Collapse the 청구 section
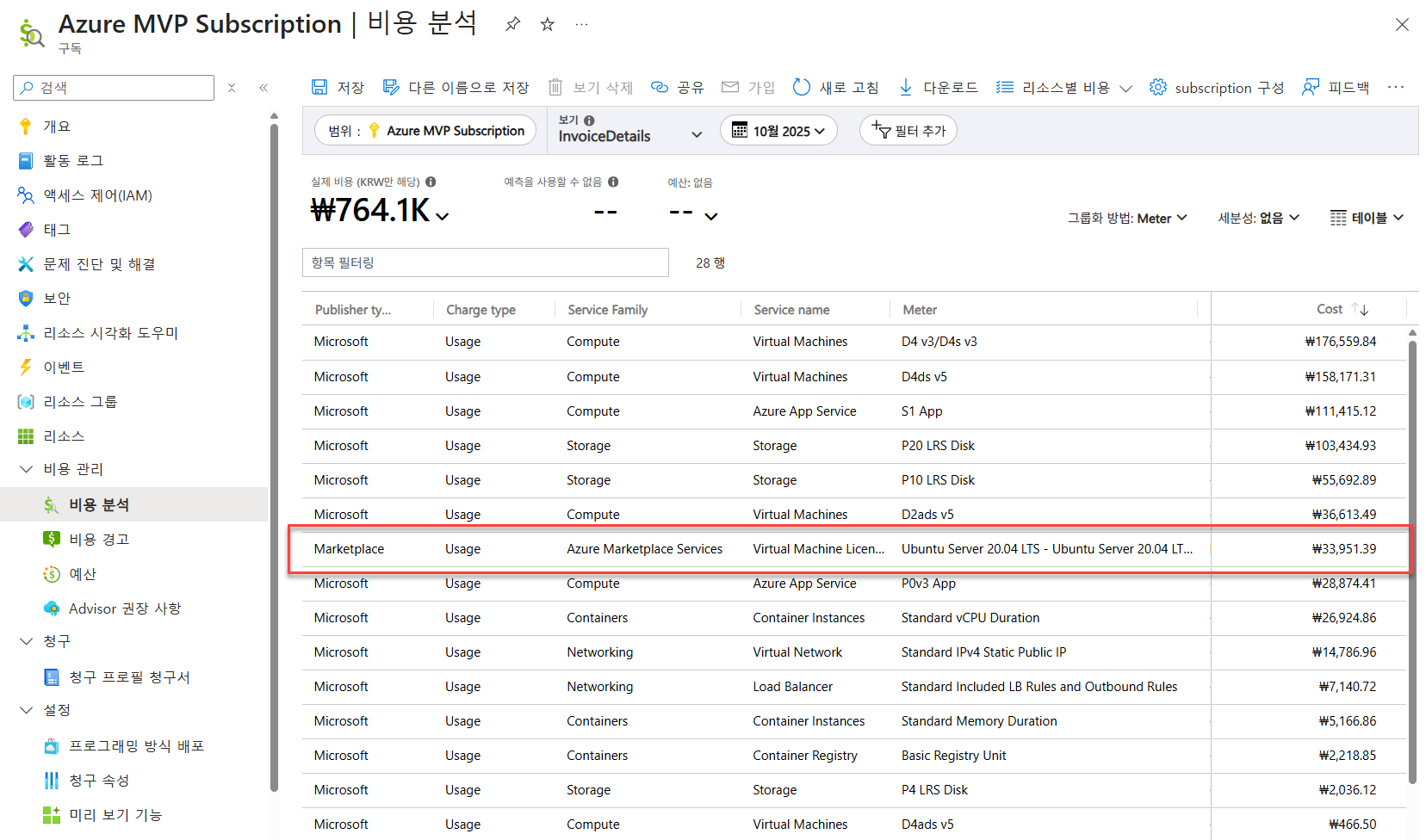1426x840 pixels. 26,641
